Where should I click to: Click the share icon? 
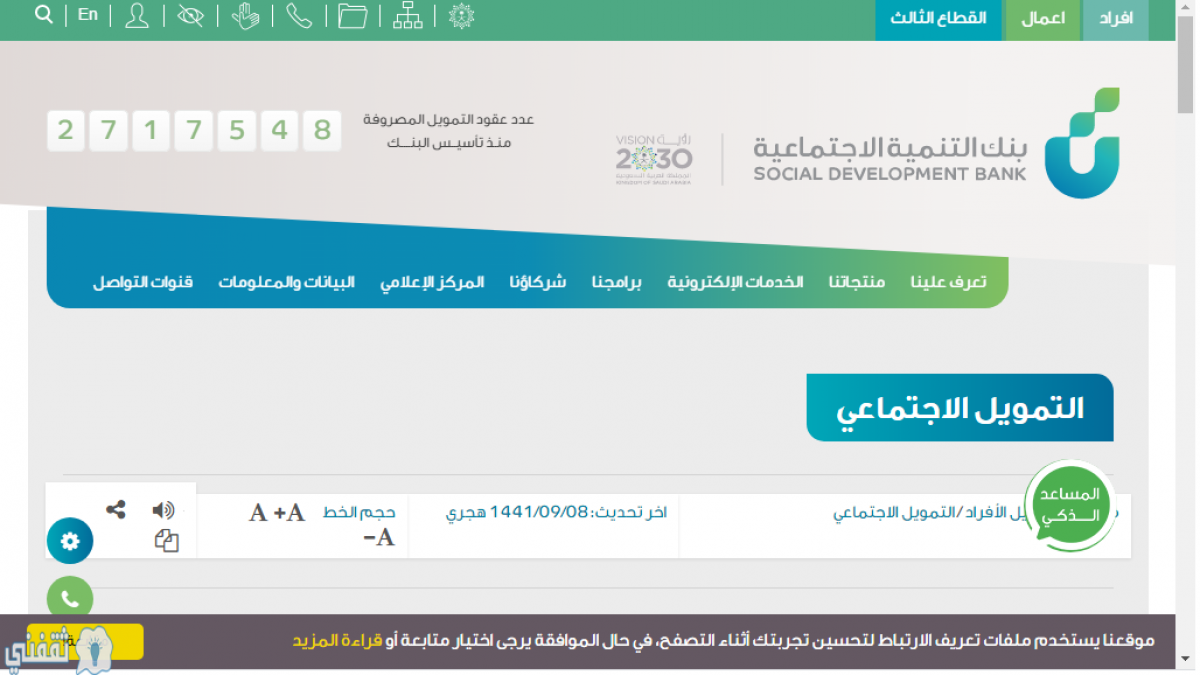click(x=116, y=509)
